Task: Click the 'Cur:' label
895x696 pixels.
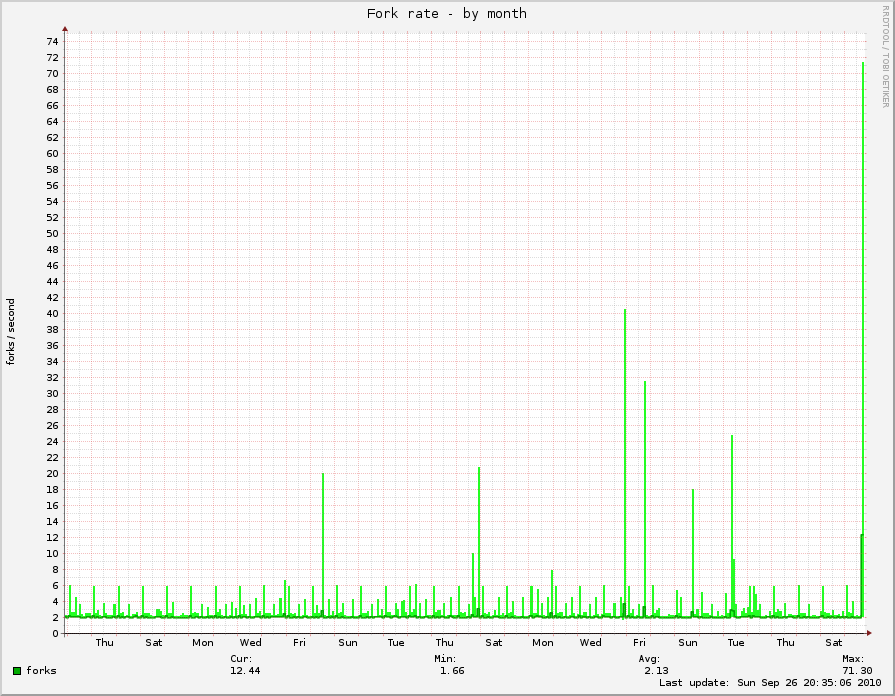Action: pos(241,658)
